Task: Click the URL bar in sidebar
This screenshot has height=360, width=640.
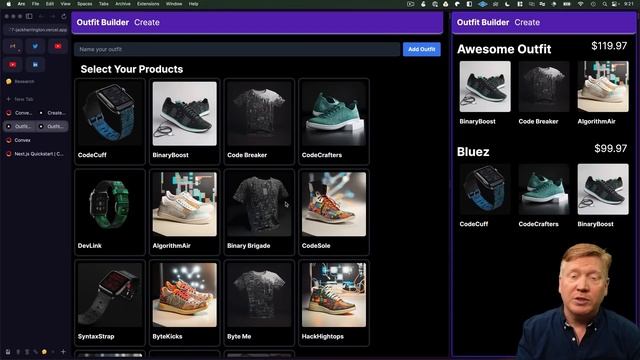Action: [36, 30]
